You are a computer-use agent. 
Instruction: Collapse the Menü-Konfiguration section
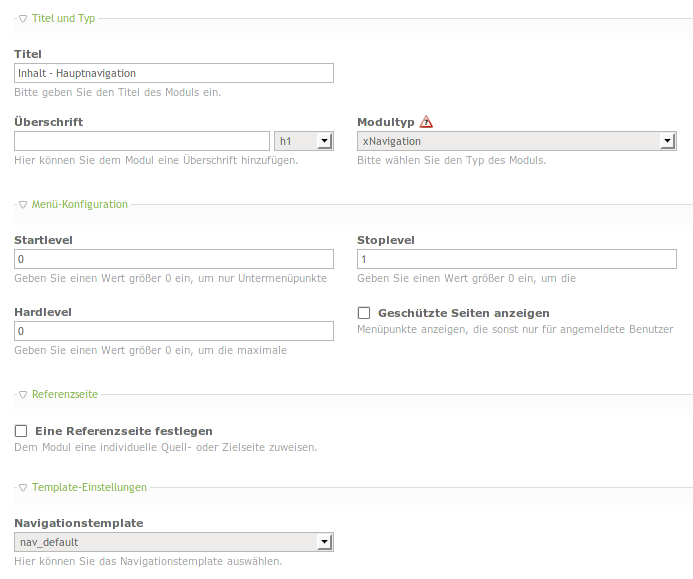point(23,204)
